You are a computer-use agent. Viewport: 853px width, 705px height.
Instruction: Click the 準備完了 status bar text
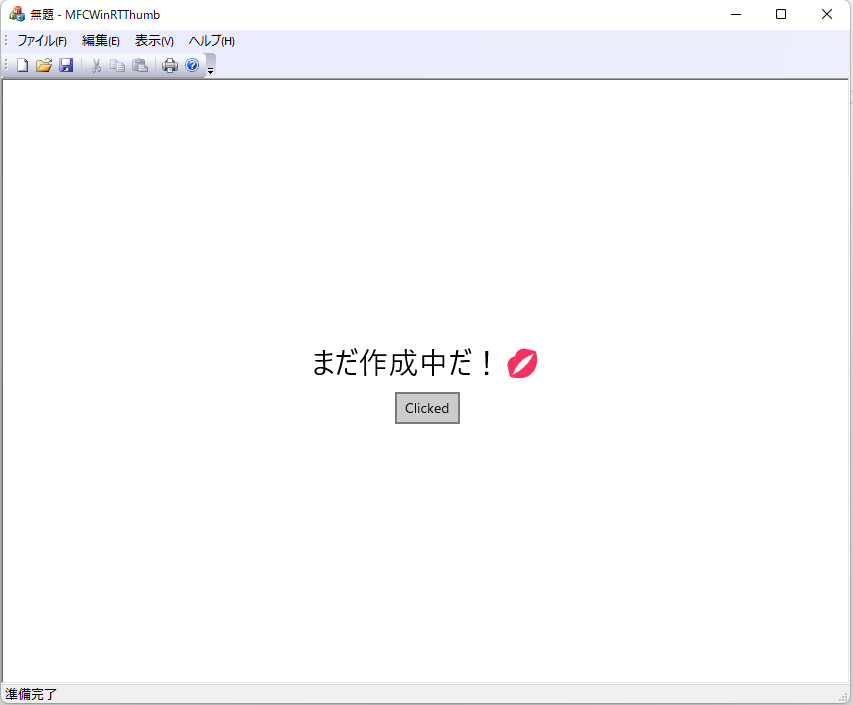pyautogui.click(x=31, y=694)
